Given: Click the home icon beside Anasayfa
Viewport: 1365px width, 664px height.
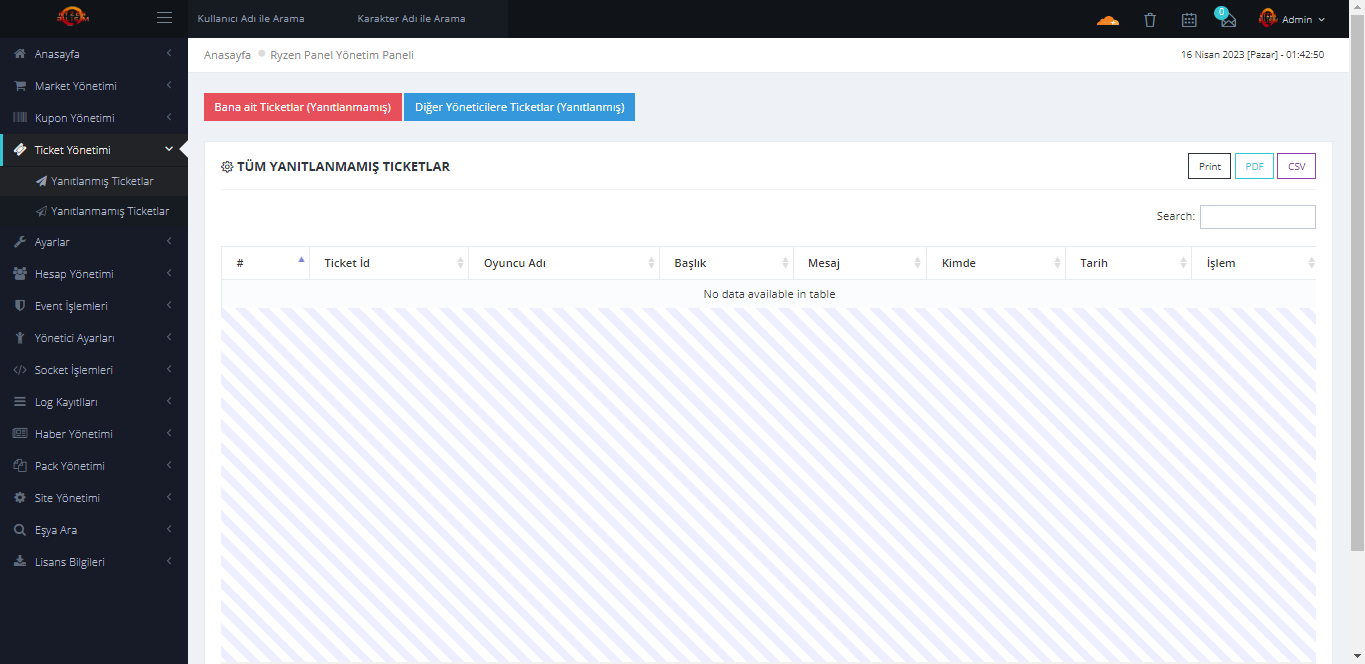Looking at the screenshot, I should click(x=20, y=53).
